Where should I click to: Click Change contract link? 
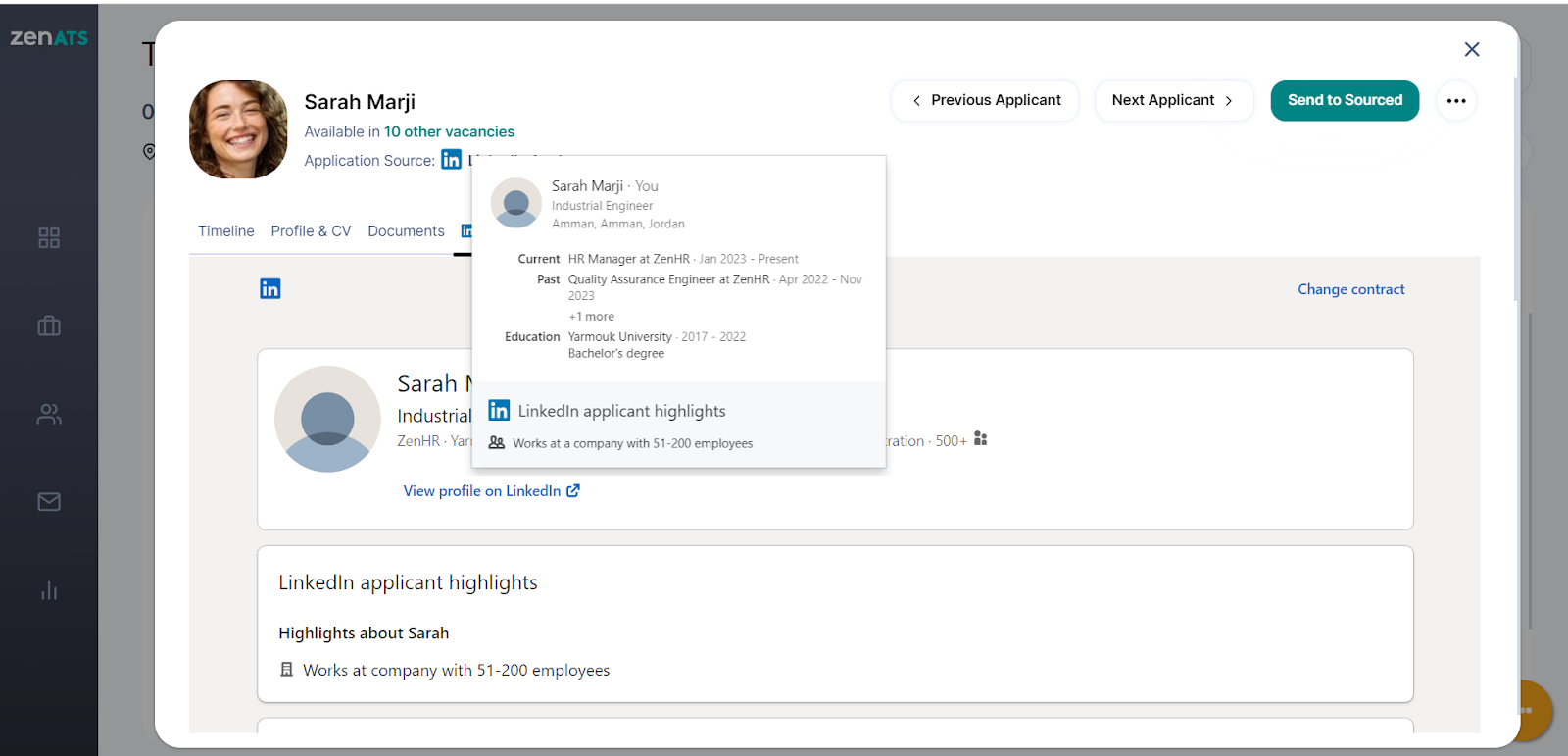pos(1350,289)
